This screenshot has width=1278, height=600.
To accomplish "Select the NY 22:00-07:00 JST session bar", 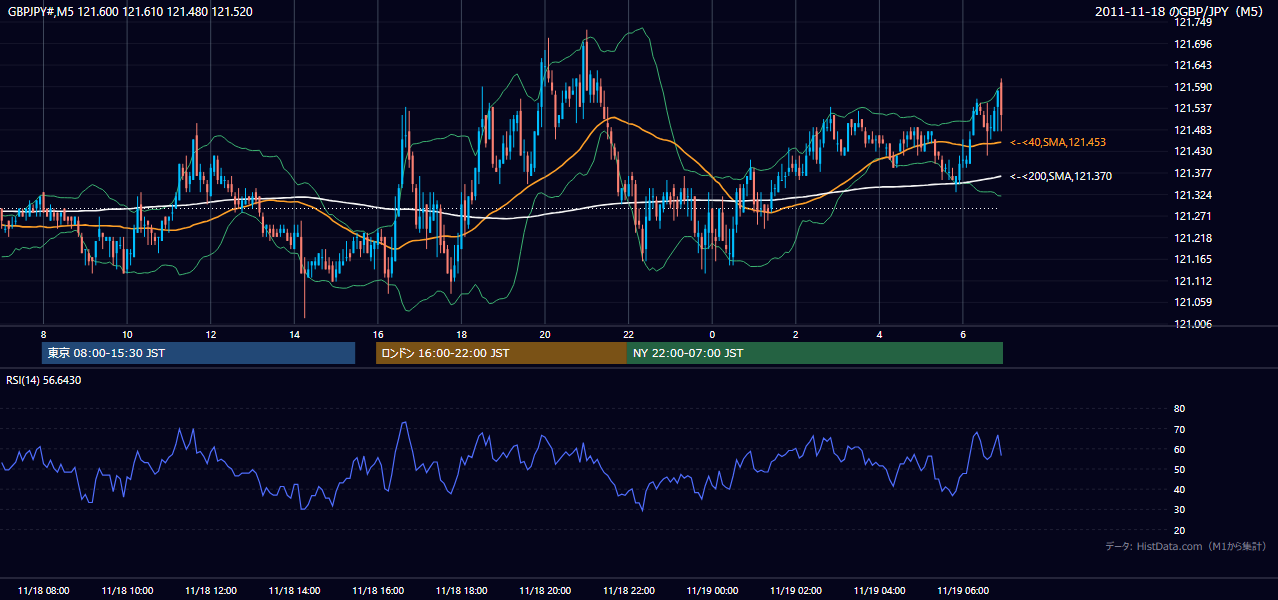I will 814,353.
